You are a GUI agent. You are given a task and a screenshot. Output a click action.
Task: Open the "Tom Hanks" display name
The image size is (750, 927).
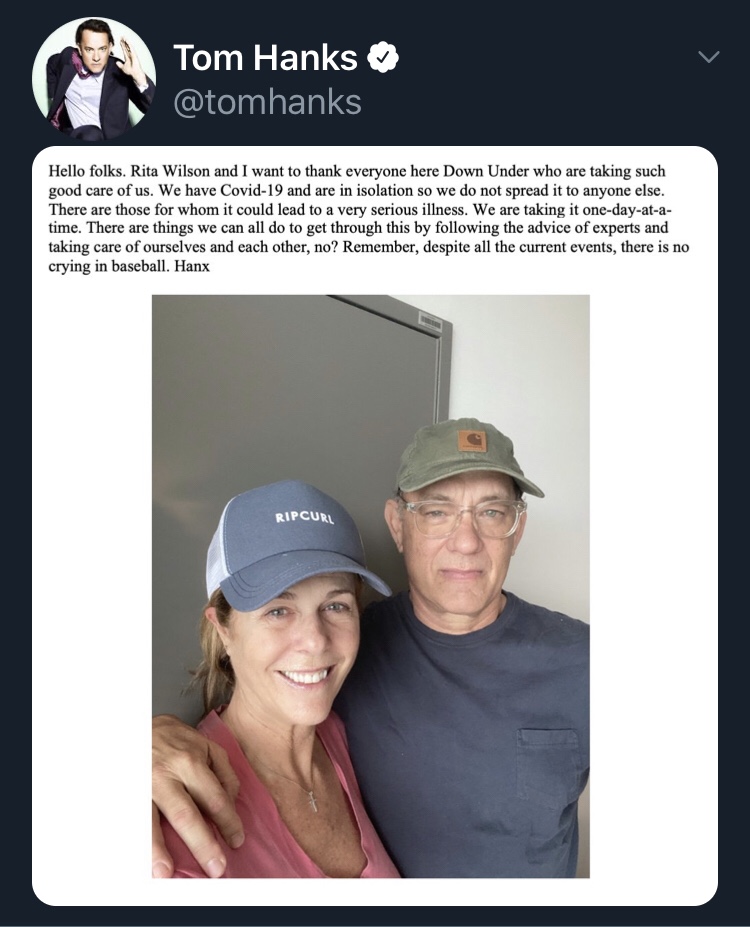[265, 59]
